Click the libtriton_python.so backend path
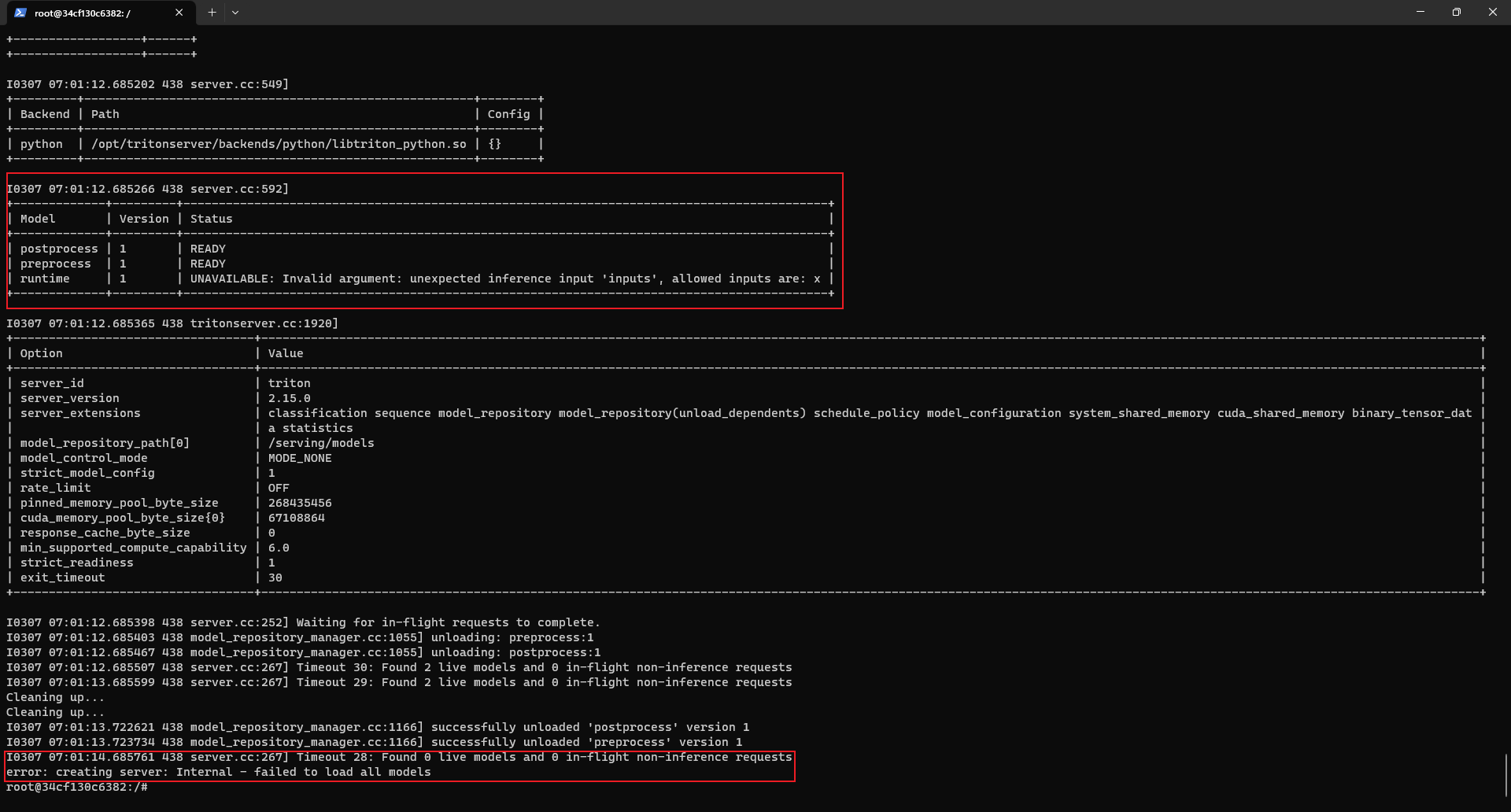 tap(279, 143)
